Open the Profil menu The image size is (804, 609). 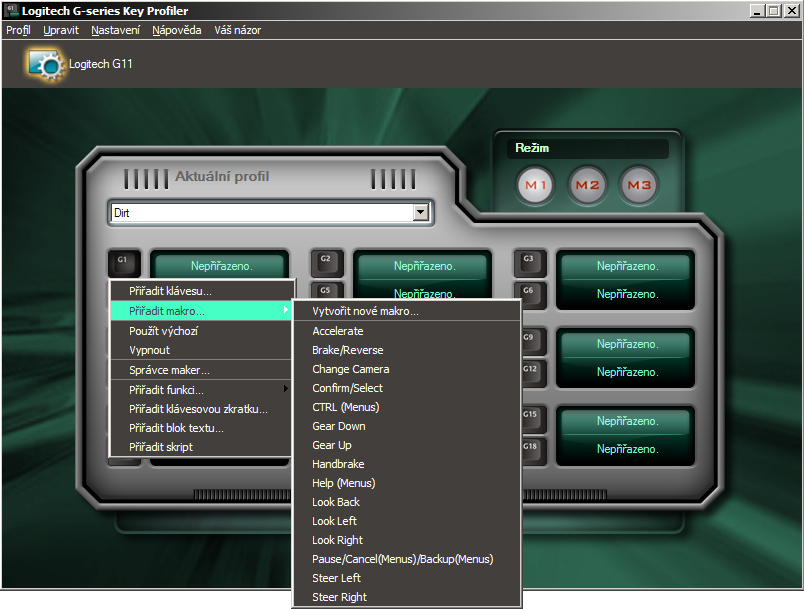tap(18, 30)
